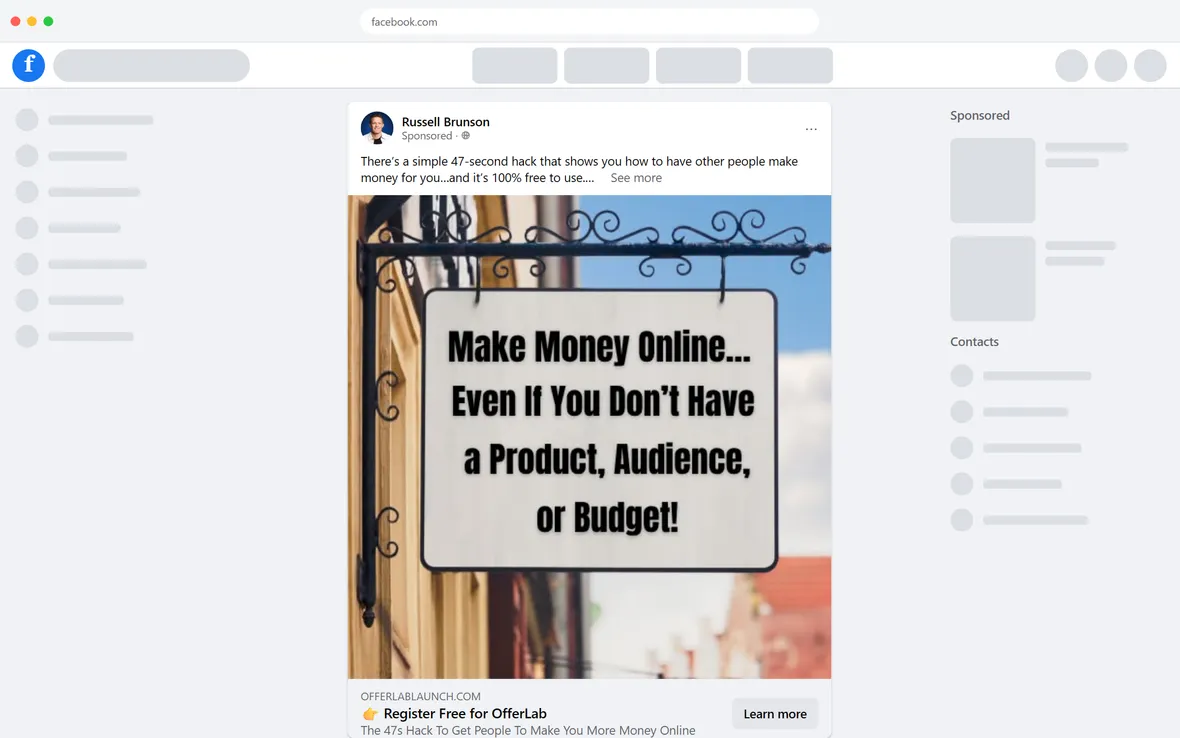
Task: Click the globe public audience icon
Action: coord(466,136)
